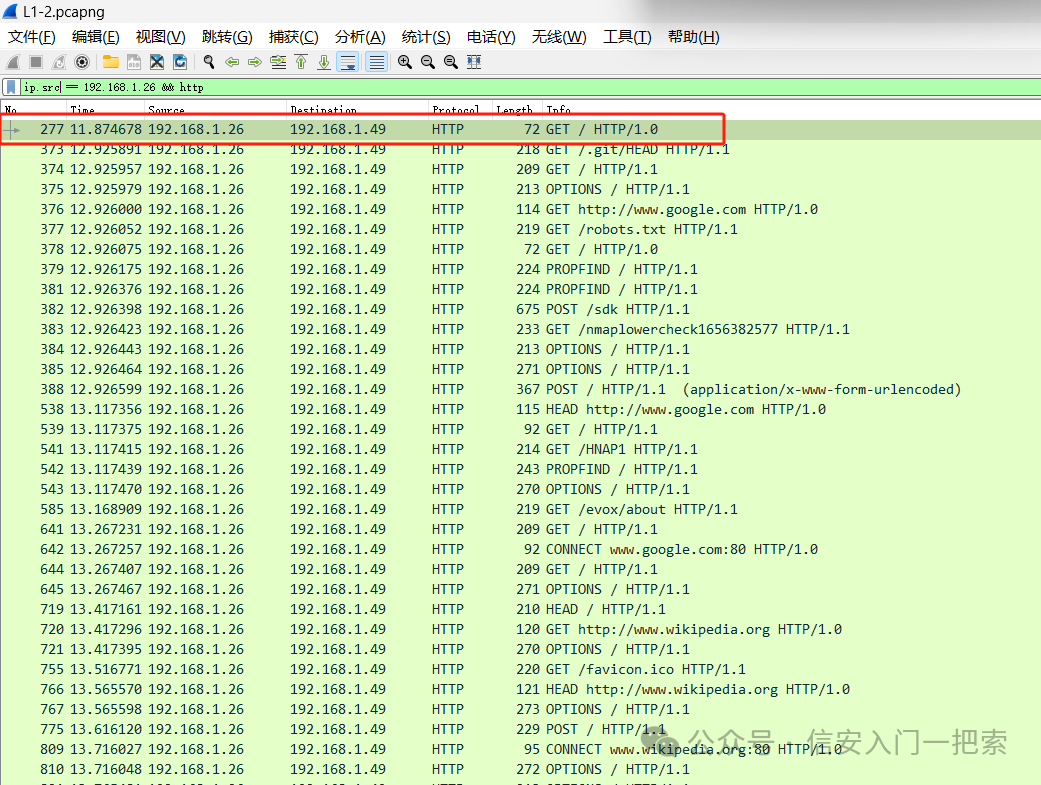
Task: Select packet 720 GET http://www.wikipedia.org
Action: point(520,629)
